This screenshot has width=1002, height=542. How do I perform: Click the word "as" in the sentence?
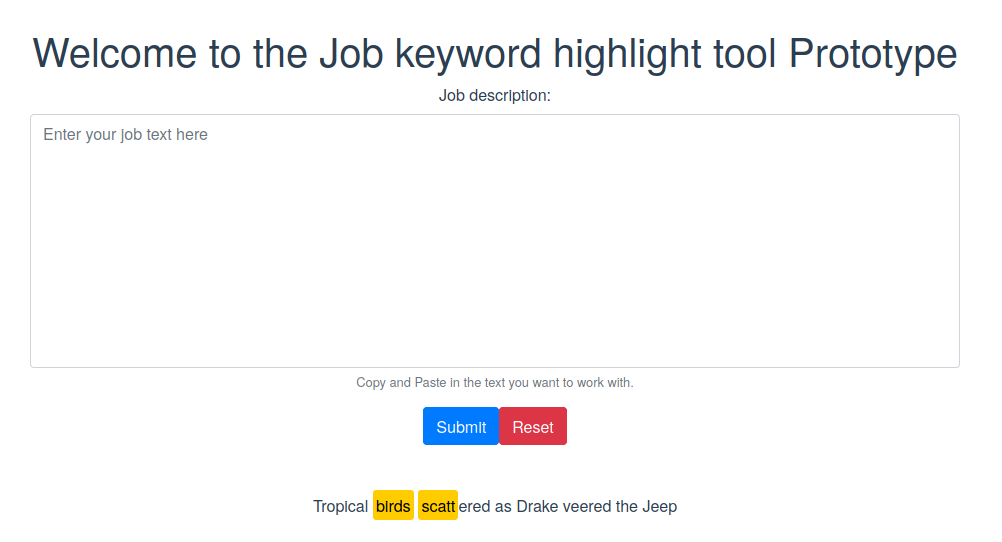503,507
